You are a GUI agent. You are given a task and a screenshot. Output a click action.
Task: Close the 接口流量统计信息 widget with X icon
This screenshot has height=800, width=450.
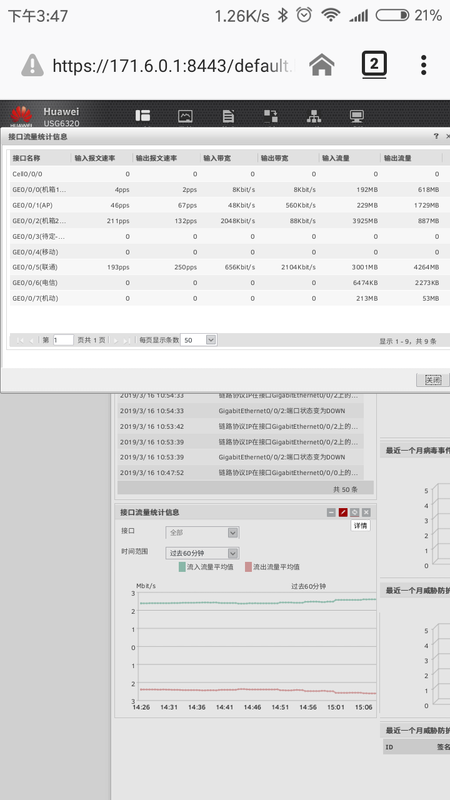366,512
